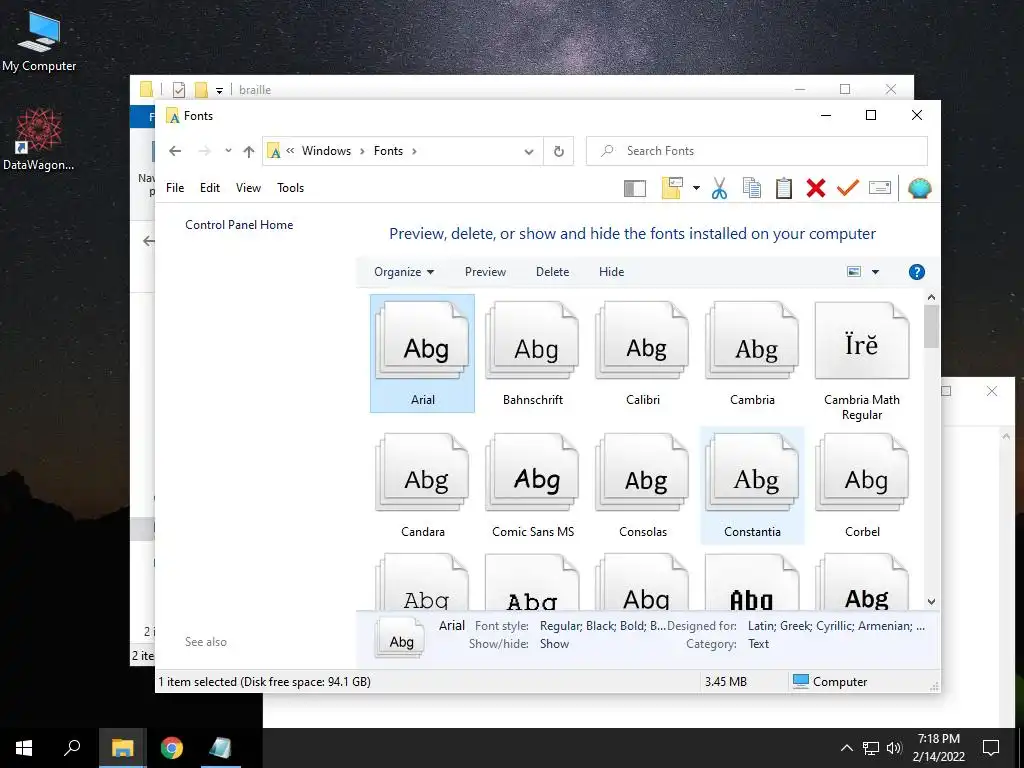This screenshot has width=1024, height=768.
Task: Select the Comic Sans MS font
Action: [532, 485]
